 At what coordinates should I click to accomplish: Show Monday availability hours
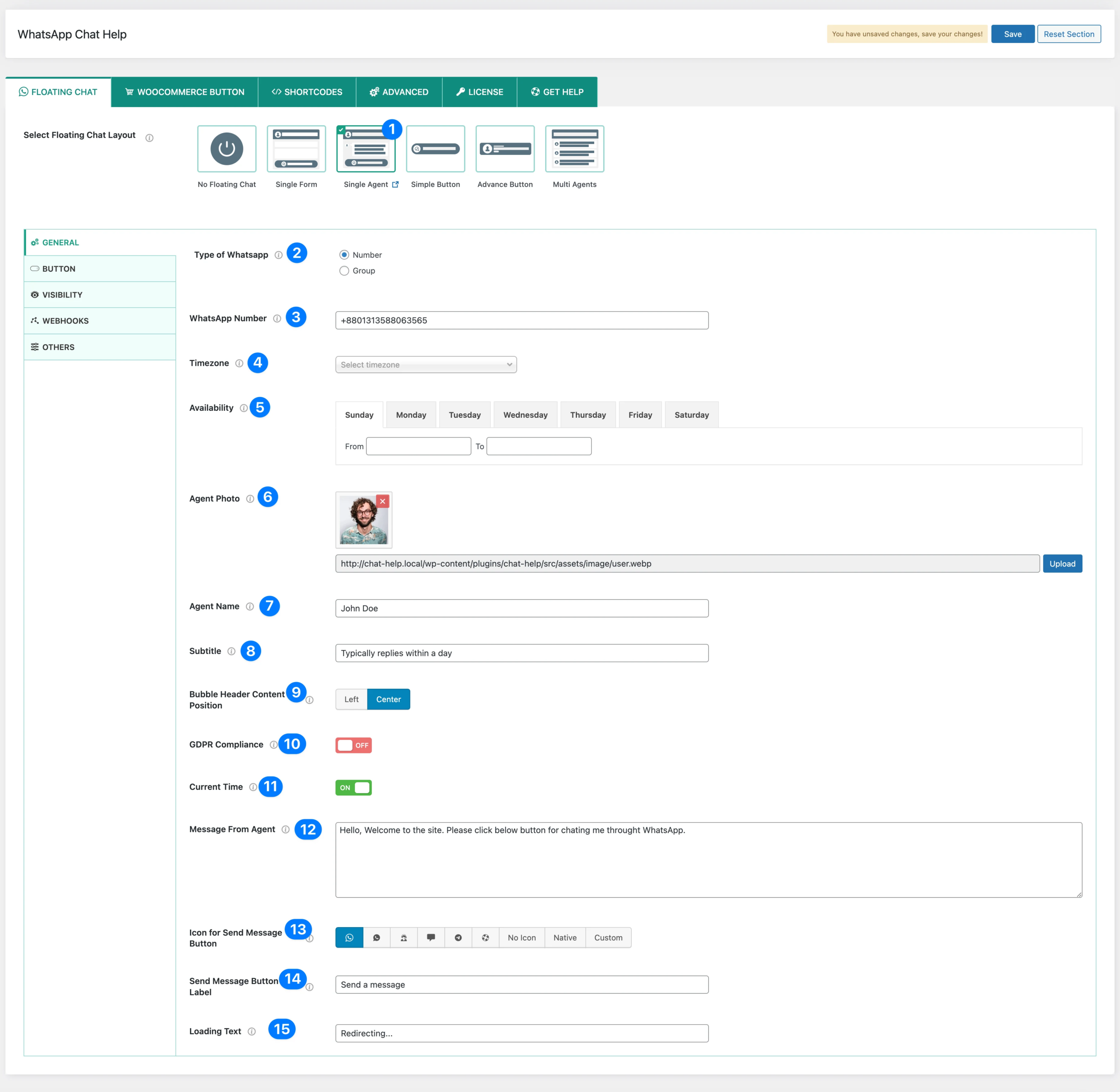click(x=411, y=415)
